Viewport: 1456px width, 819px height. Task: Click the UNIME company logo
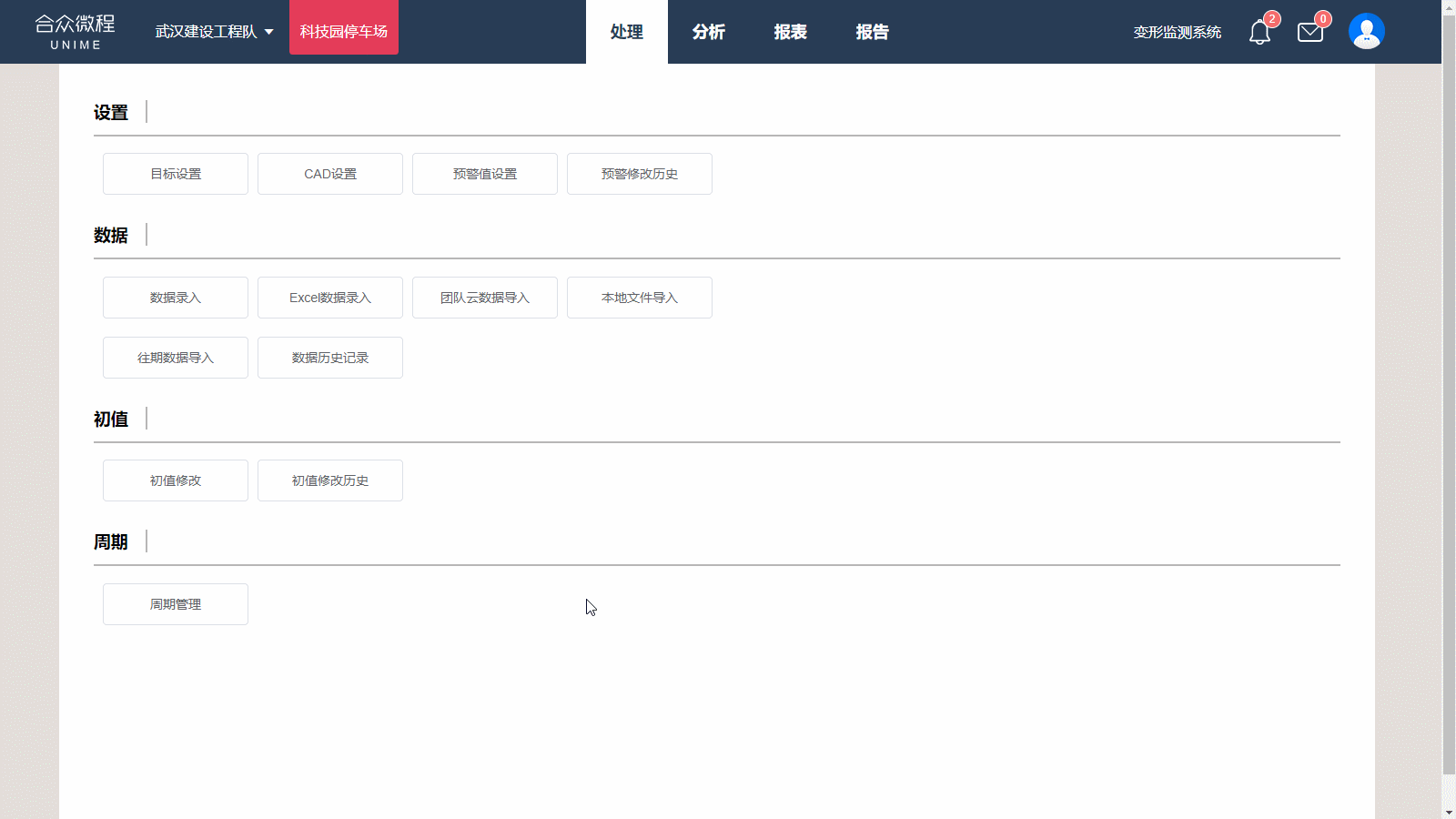76,32
